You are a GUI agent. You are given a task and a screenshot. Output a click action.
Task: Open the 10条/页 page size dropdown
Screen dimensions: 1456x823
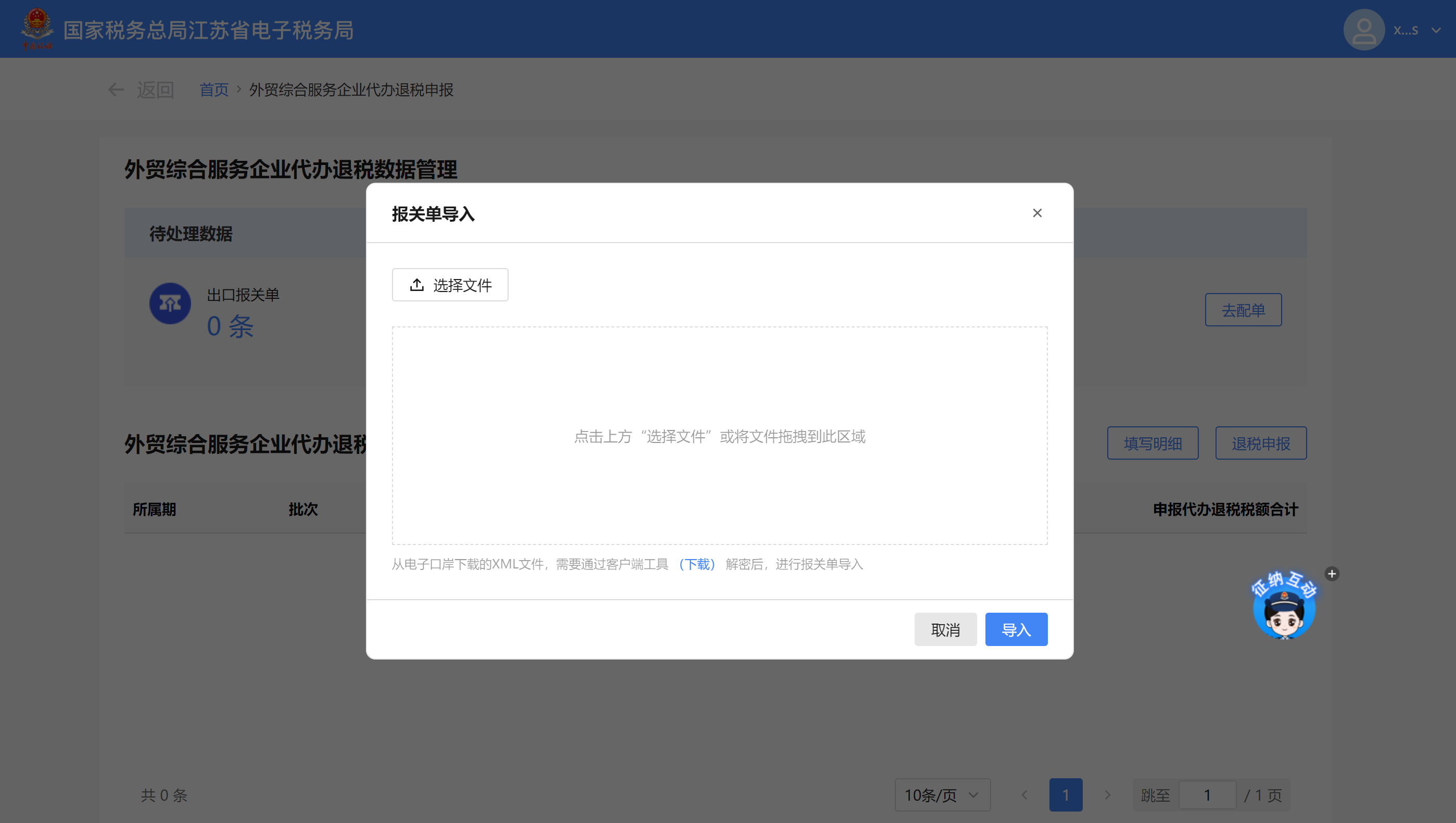coord(942,795)
